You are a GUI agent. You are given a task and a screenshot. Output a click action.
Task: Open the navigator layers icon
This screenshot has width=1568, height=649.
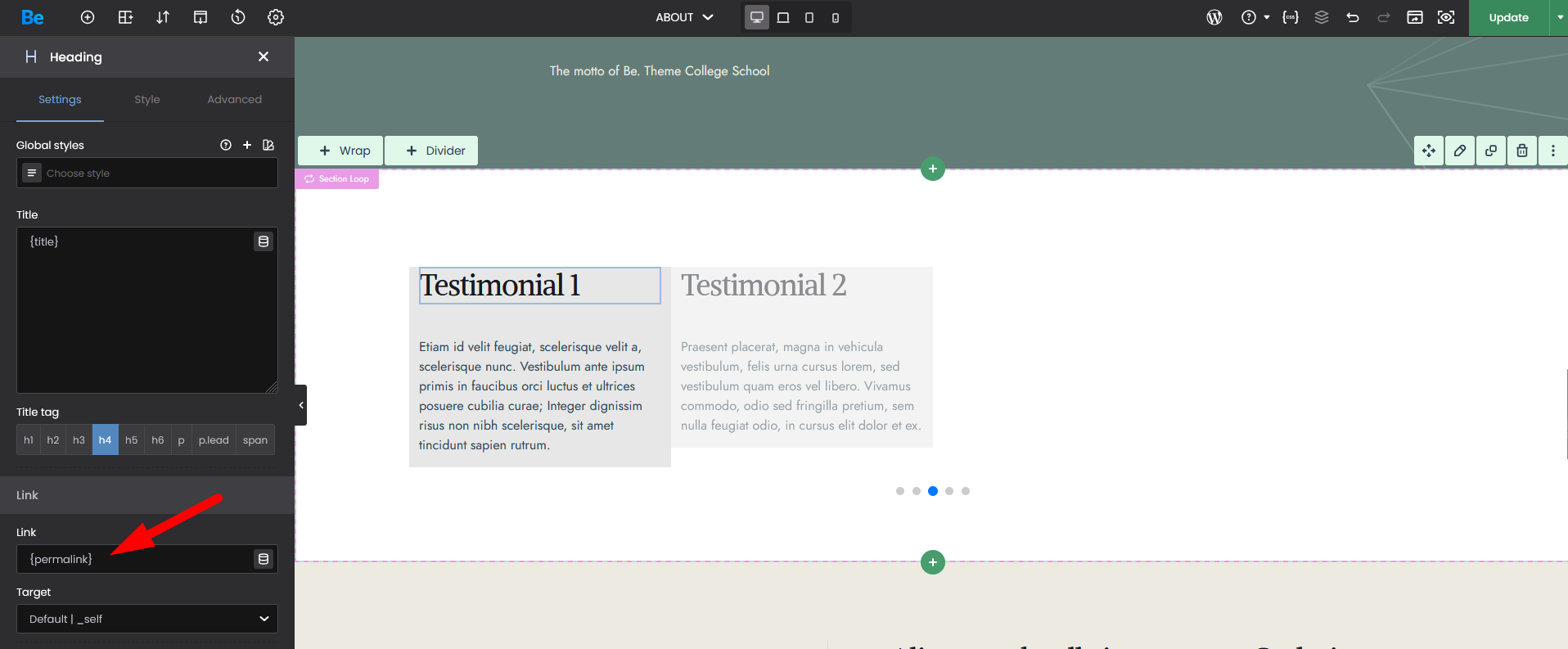1322,17
